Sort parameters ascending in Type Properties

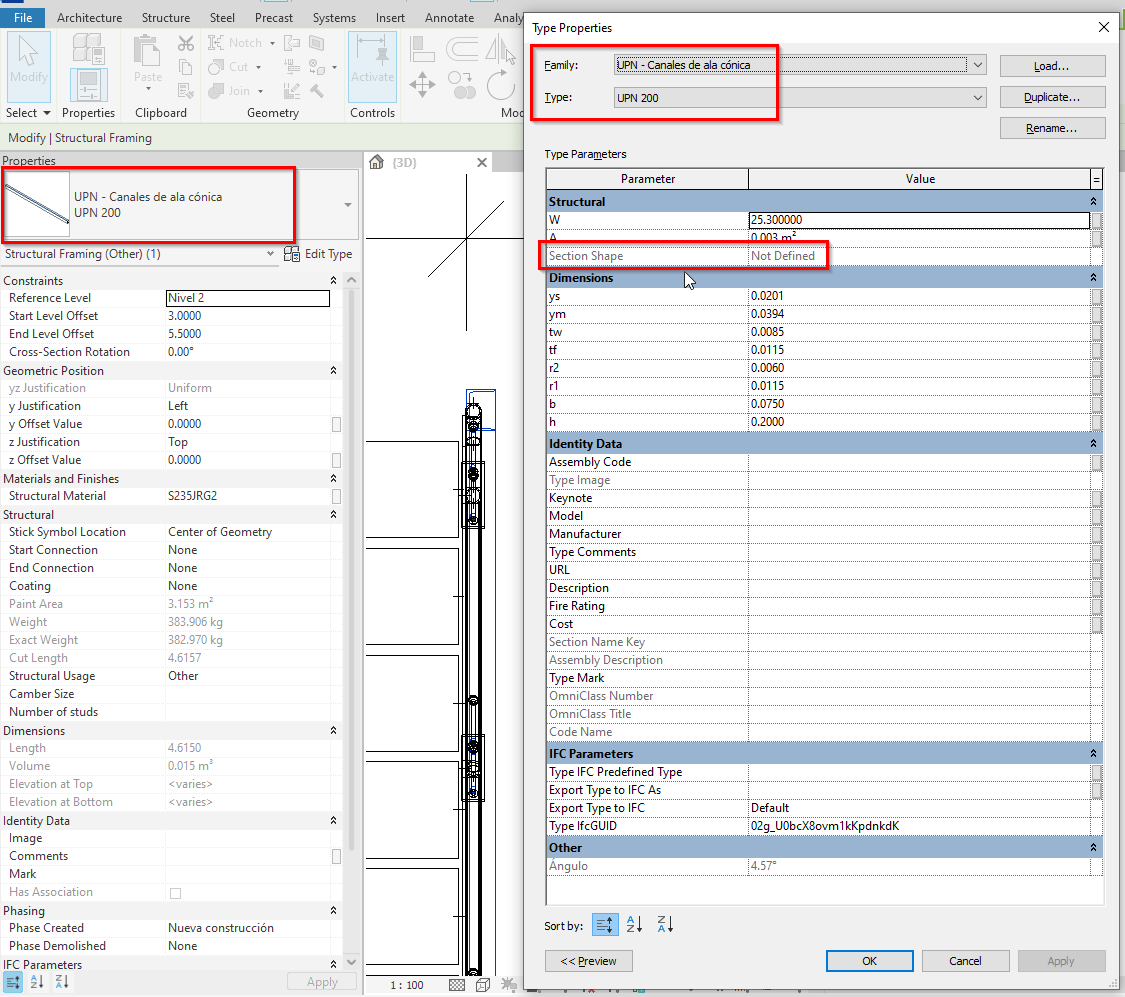(x=634, y=927)
